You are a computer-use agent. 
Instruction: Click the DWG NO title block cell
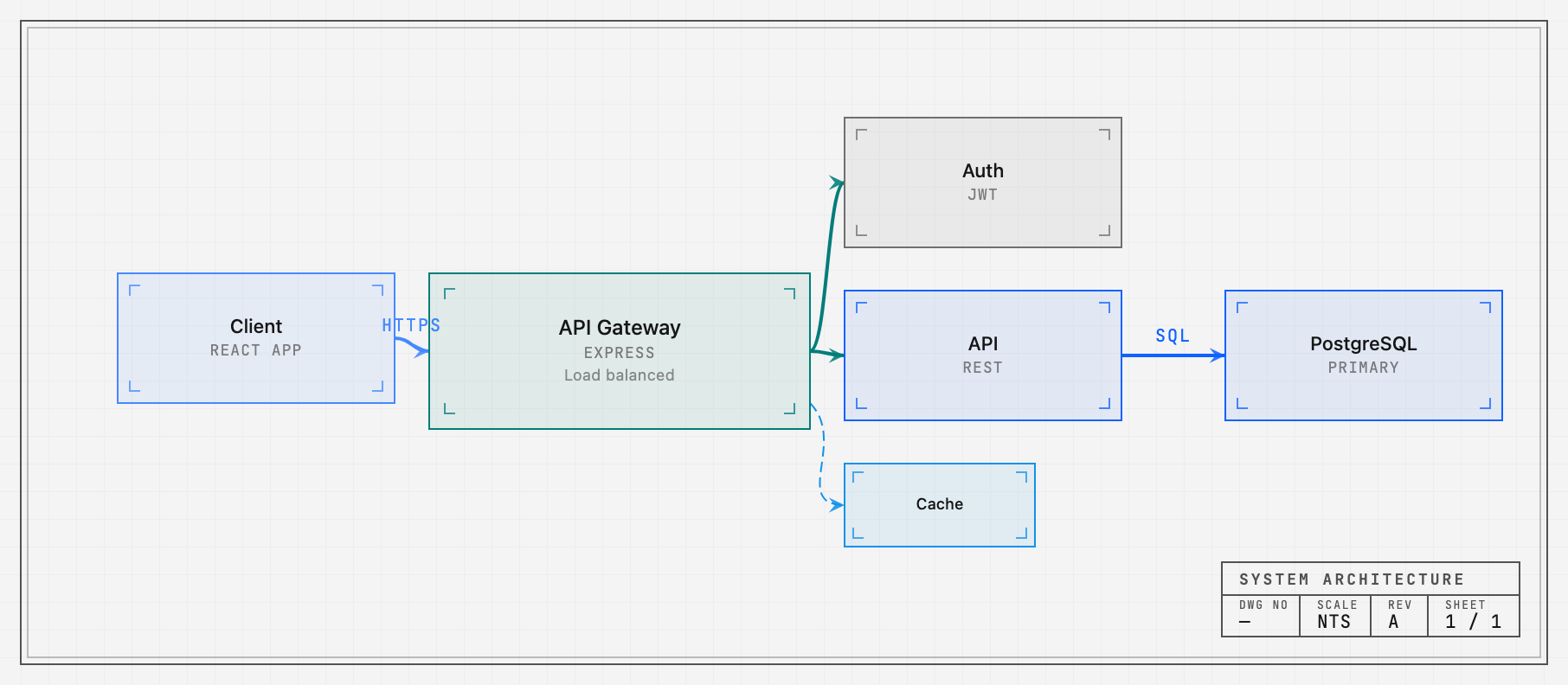[1261, 616]
